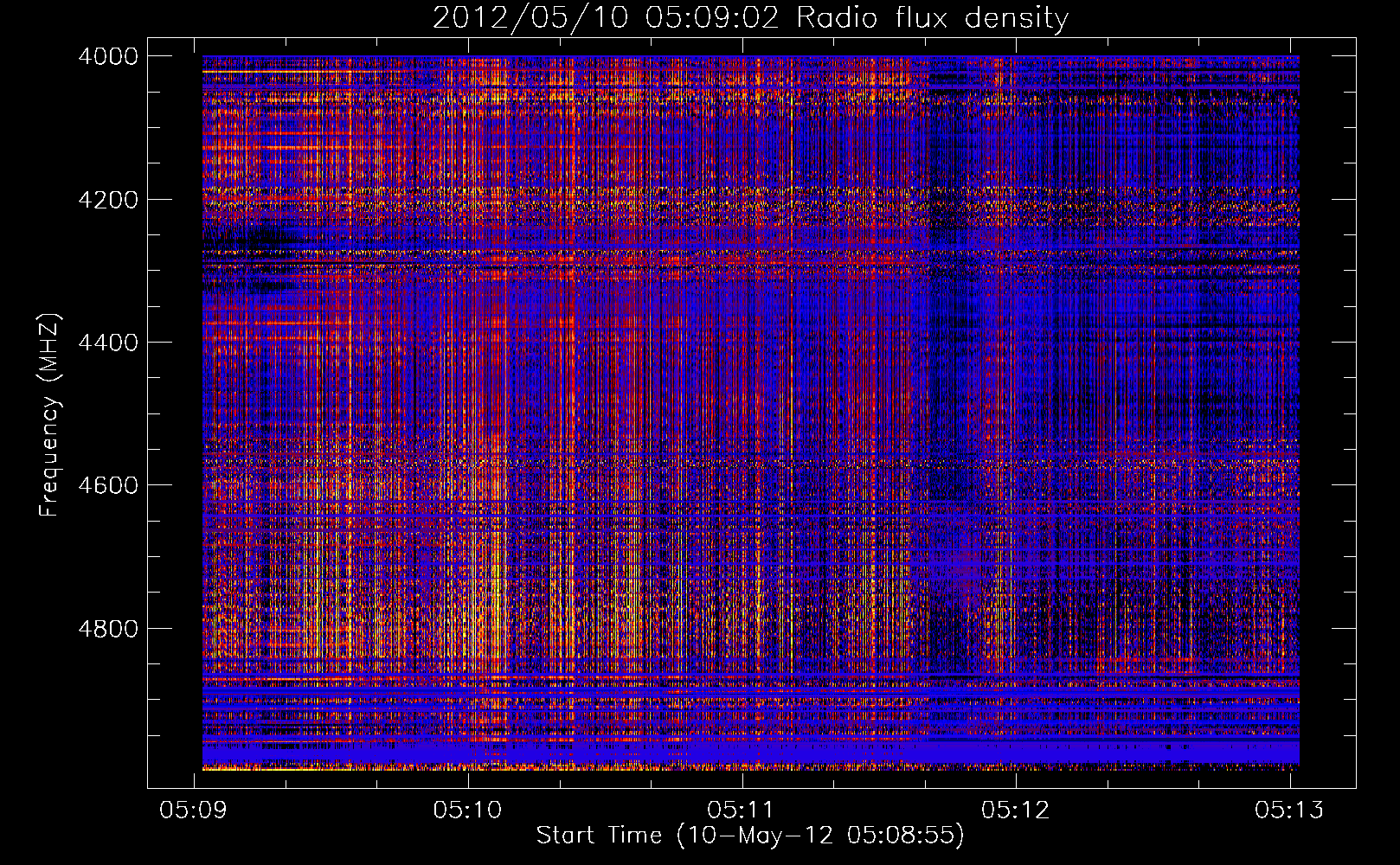Click the 05:10 time tick label
This screenshot has height=865, width=1400.
(x=468, y=810)
